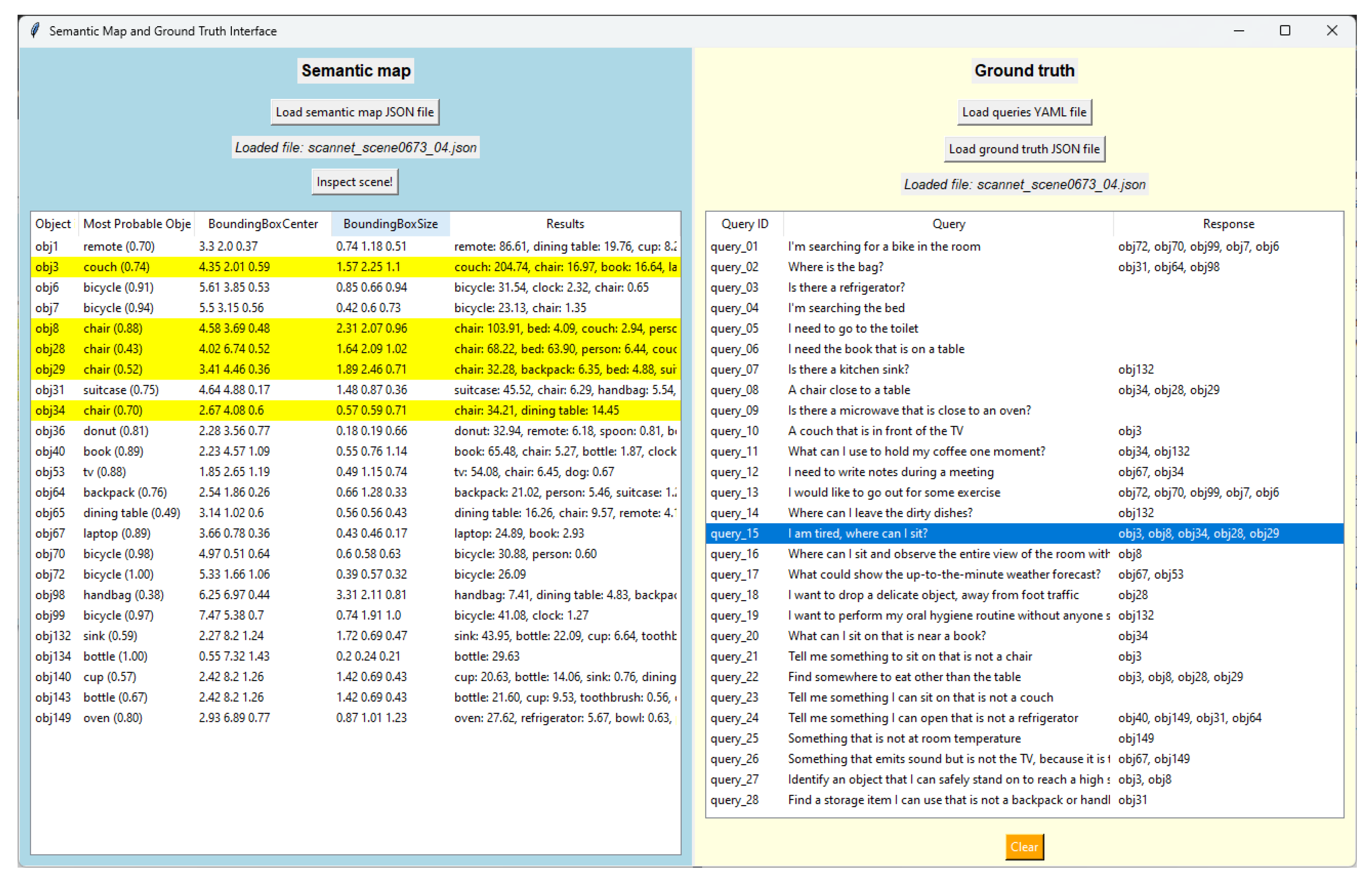Click the Results column header
Viewport: 1372px width, 884px height.
click(565, 224)
